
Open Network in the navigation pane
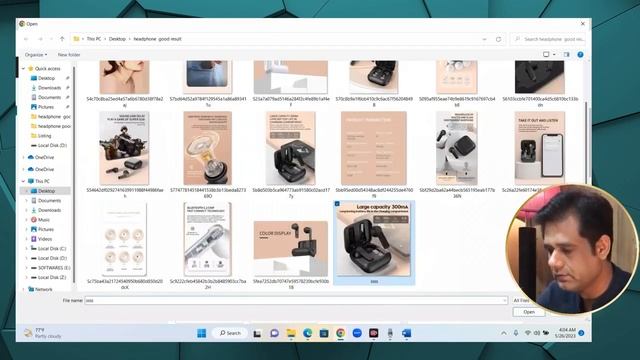pos(43,289)
